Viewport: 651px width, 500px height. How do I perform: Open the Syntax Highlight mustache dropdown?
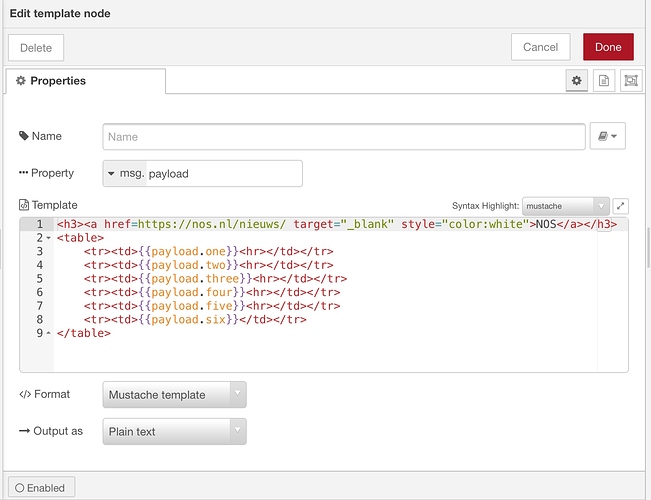click(x=565, y=205)
